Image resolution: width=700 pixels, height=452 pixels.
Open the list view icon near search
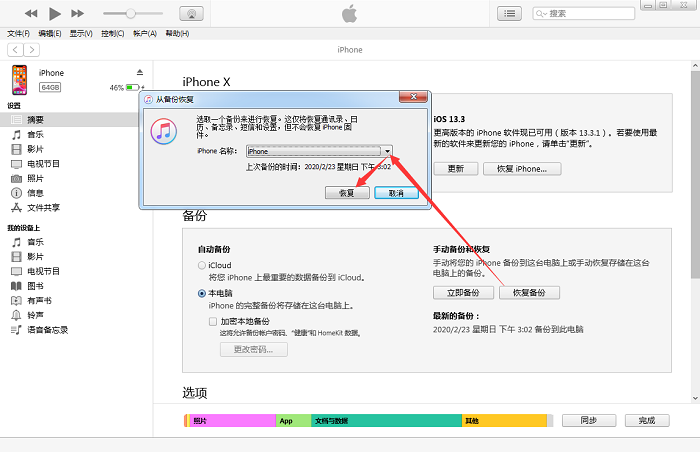tap(509, 14)
